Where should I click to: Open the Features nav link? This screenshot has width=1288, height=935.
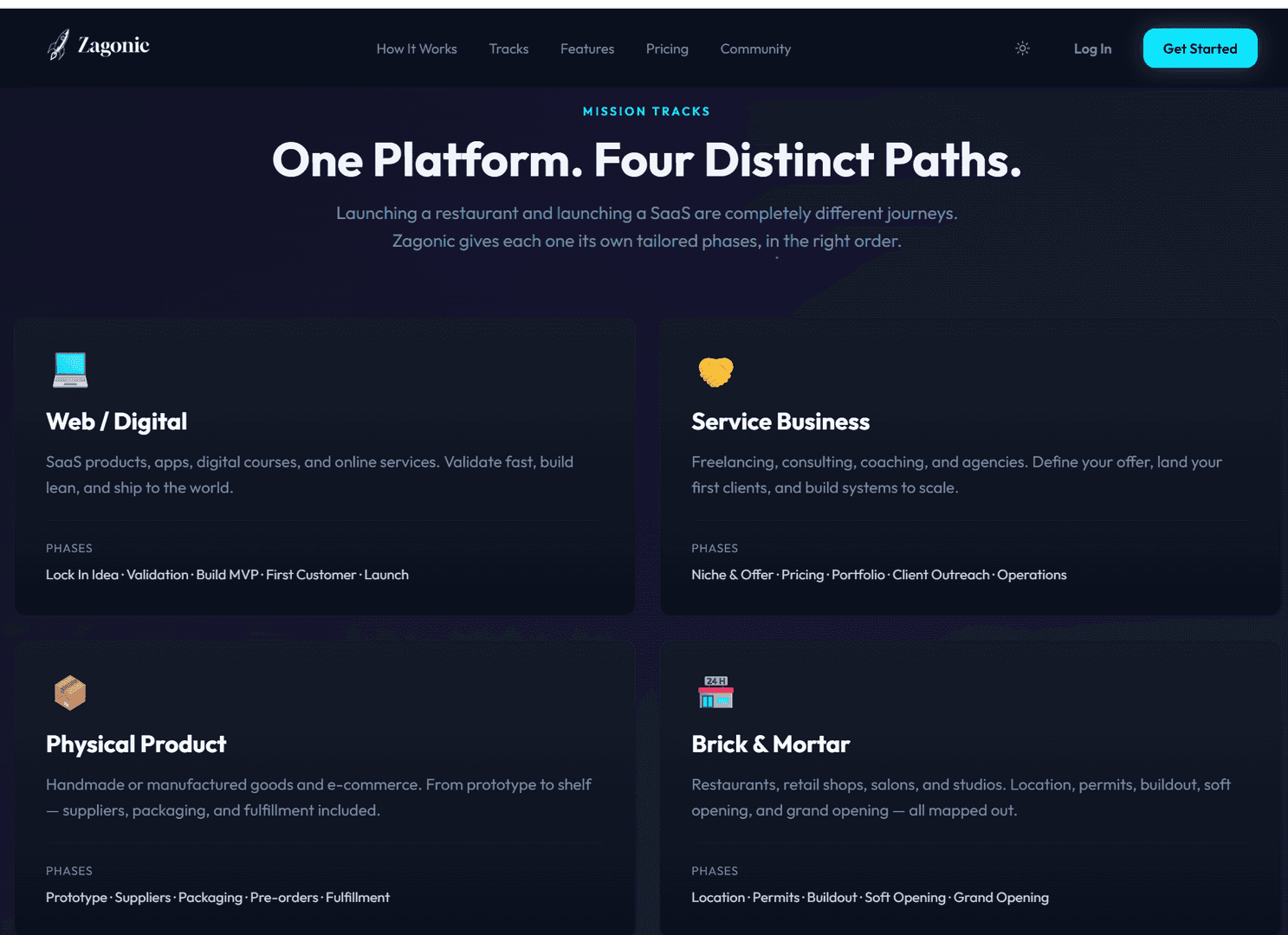coord(587,49)
